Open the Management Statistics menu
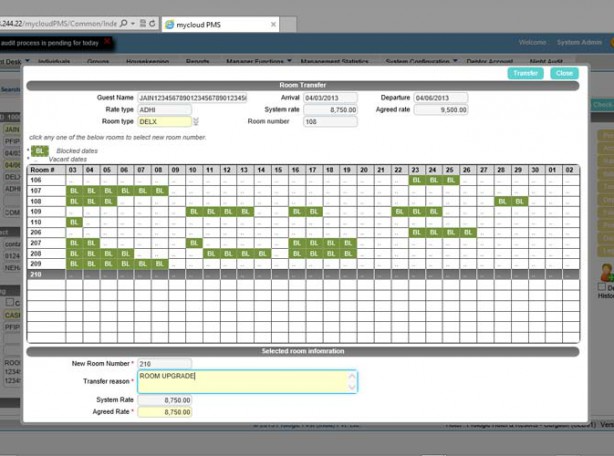This screenshot has height=456, width=614. [334, 61]
